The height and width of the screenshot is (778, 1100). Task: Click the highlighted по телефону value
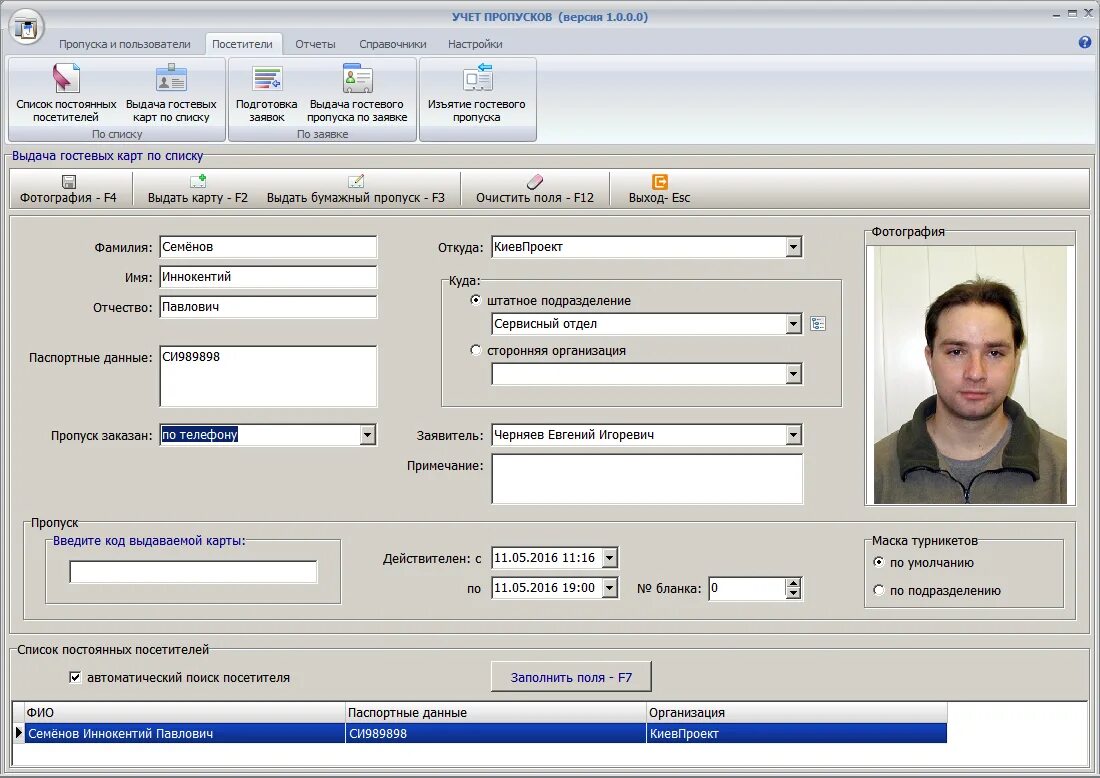coord(200,435)
